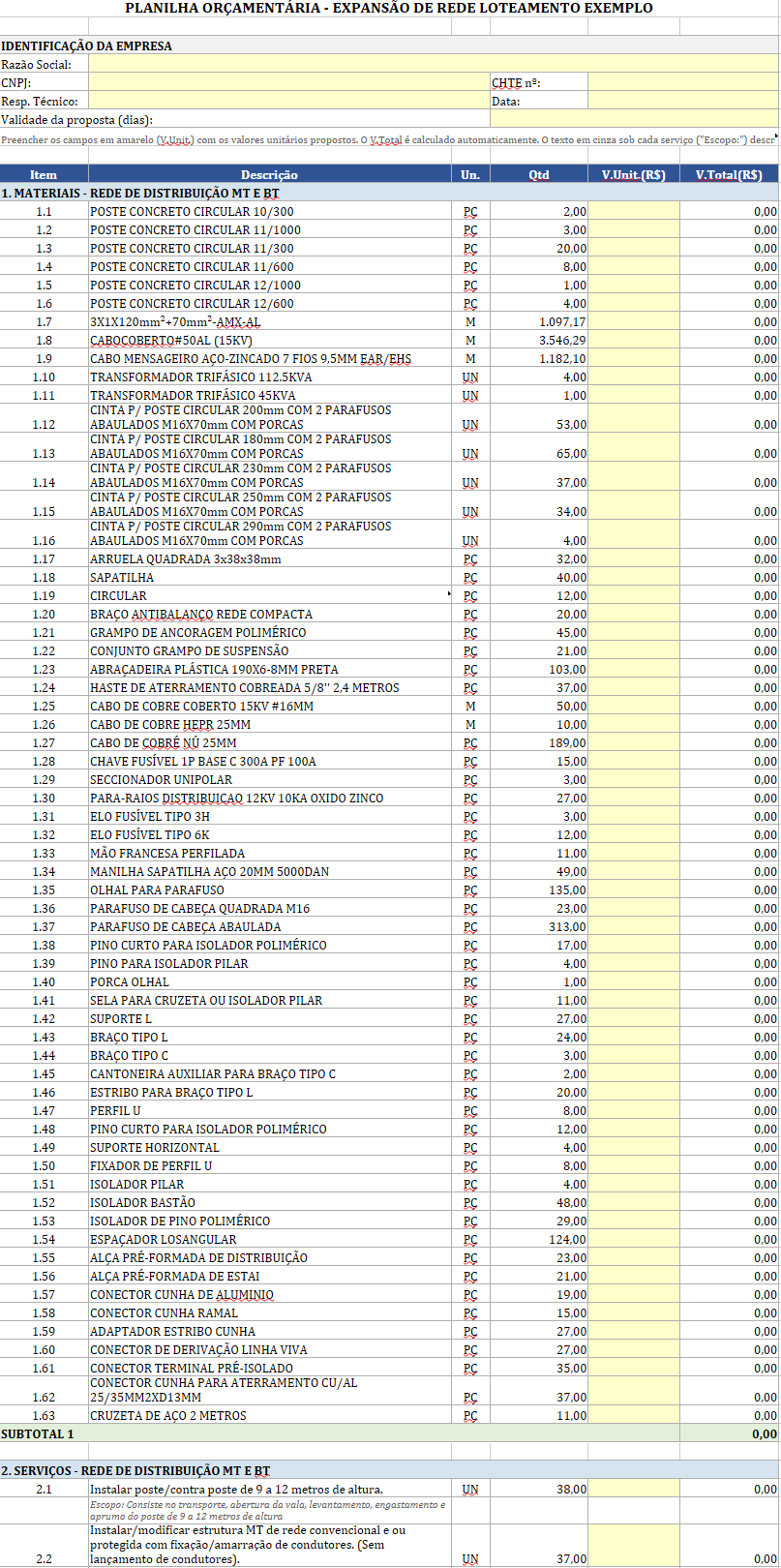Select quantity '1.097,17' cell
The height and width of the screenshot is (1568, 781).
click(x=539, y=321)
